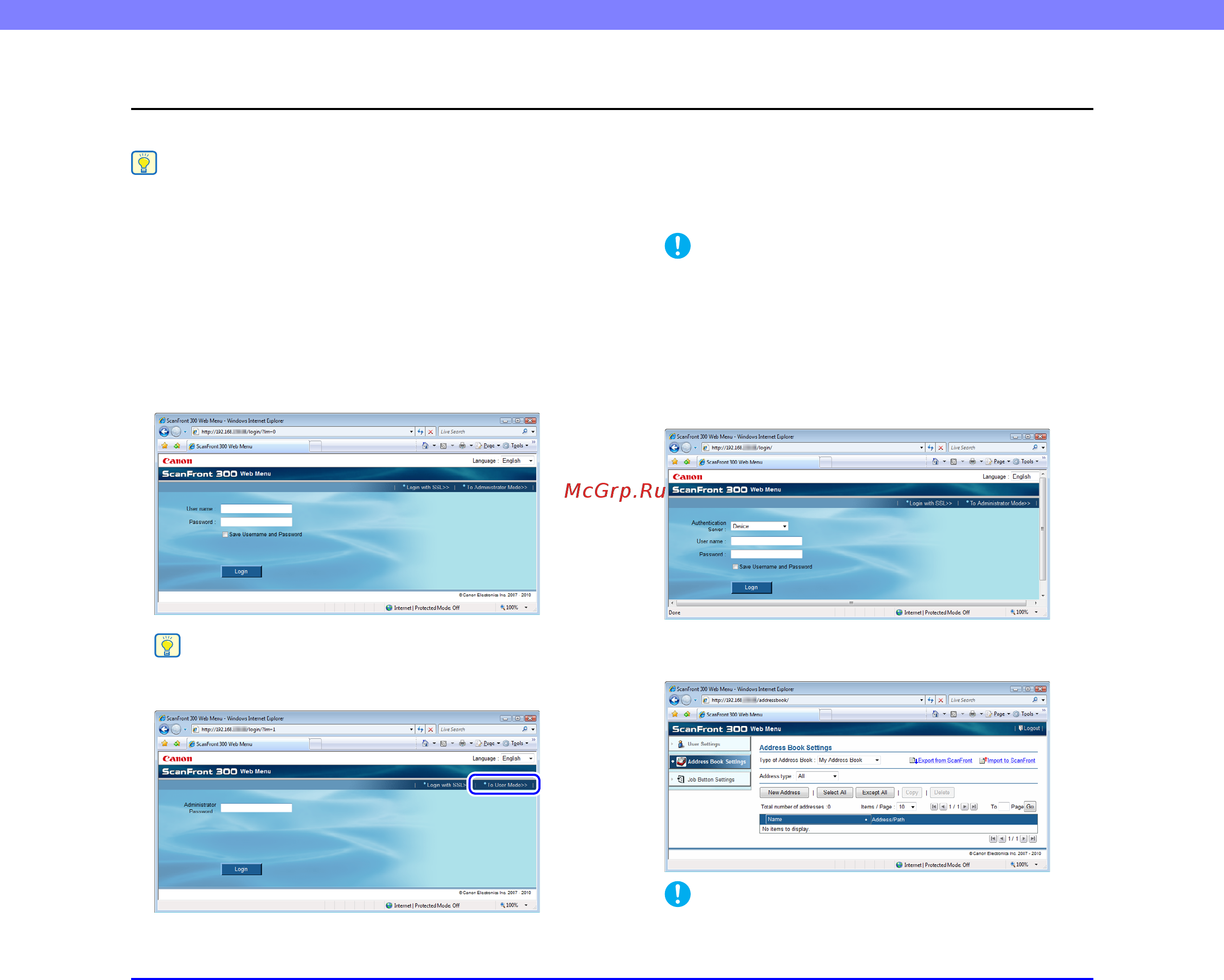Screen dimensions: 1224x980
Task: Go to last page in upper address pager
Action: pyautogui.click(x=974, y=806)
